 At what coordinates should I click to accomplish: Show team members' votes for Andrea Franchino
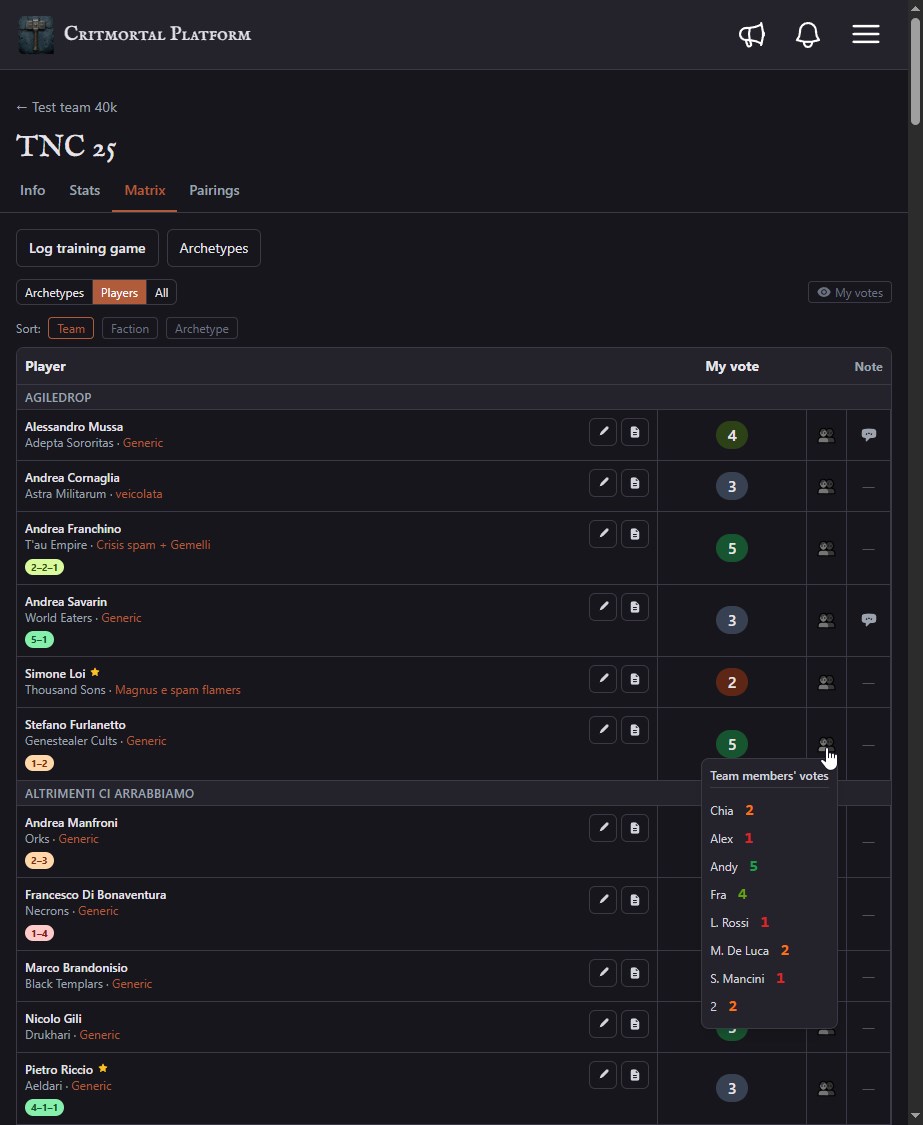click(x=826, y=549)
